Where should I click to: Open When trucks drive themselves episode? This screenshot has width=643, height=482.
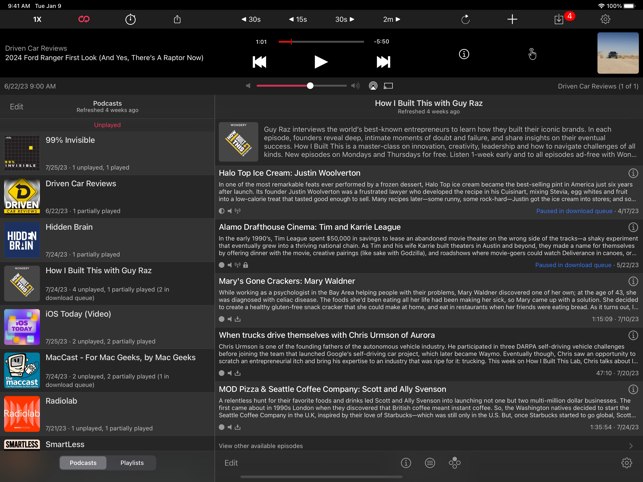(x=429, y=354)
